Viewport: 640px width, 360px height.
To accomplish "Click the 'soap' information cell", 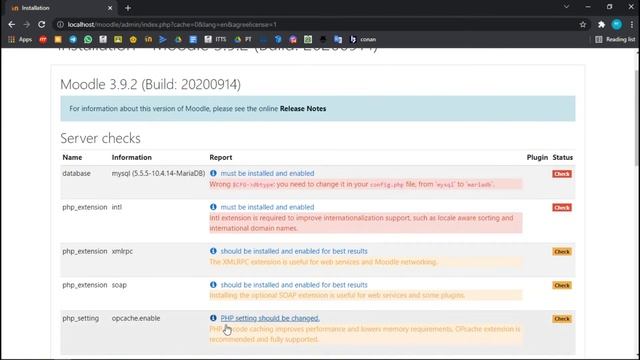I will point(119,285).
